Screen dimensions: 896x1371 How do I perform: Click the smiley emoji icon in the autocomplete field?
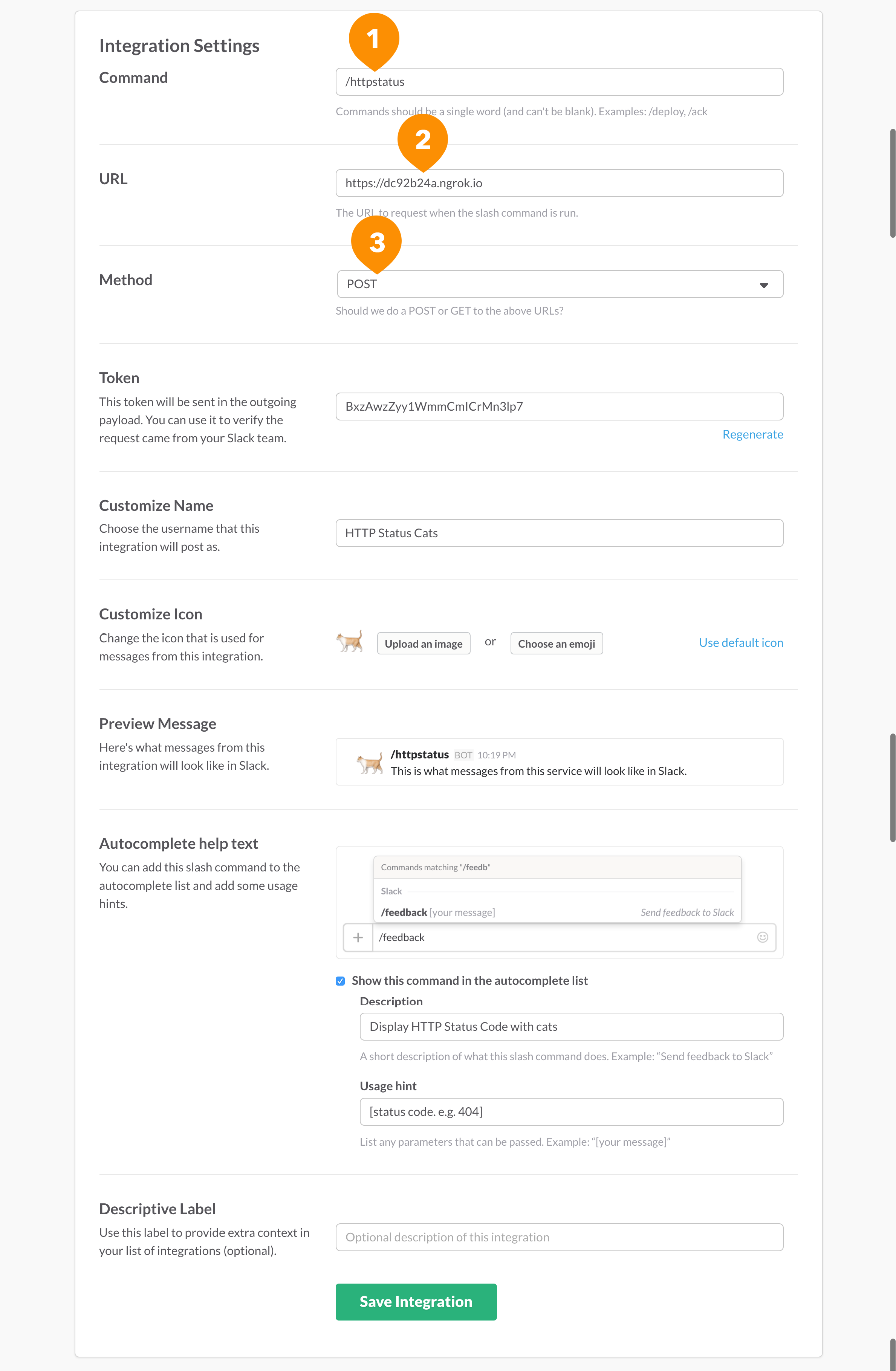(762, 937)
